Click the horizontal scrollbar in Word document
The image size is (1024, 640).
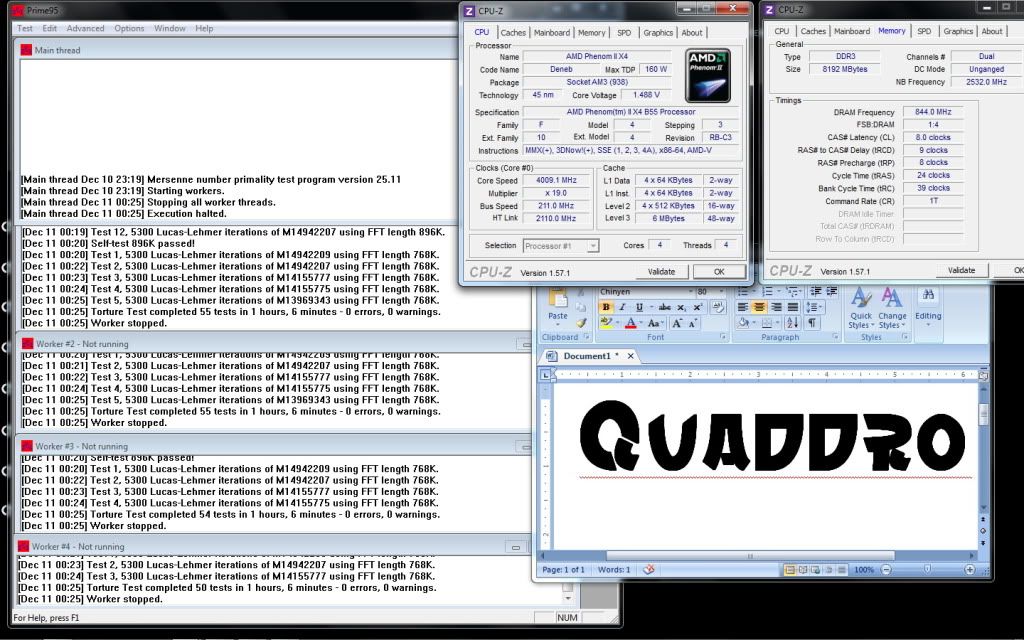point(750,556)
